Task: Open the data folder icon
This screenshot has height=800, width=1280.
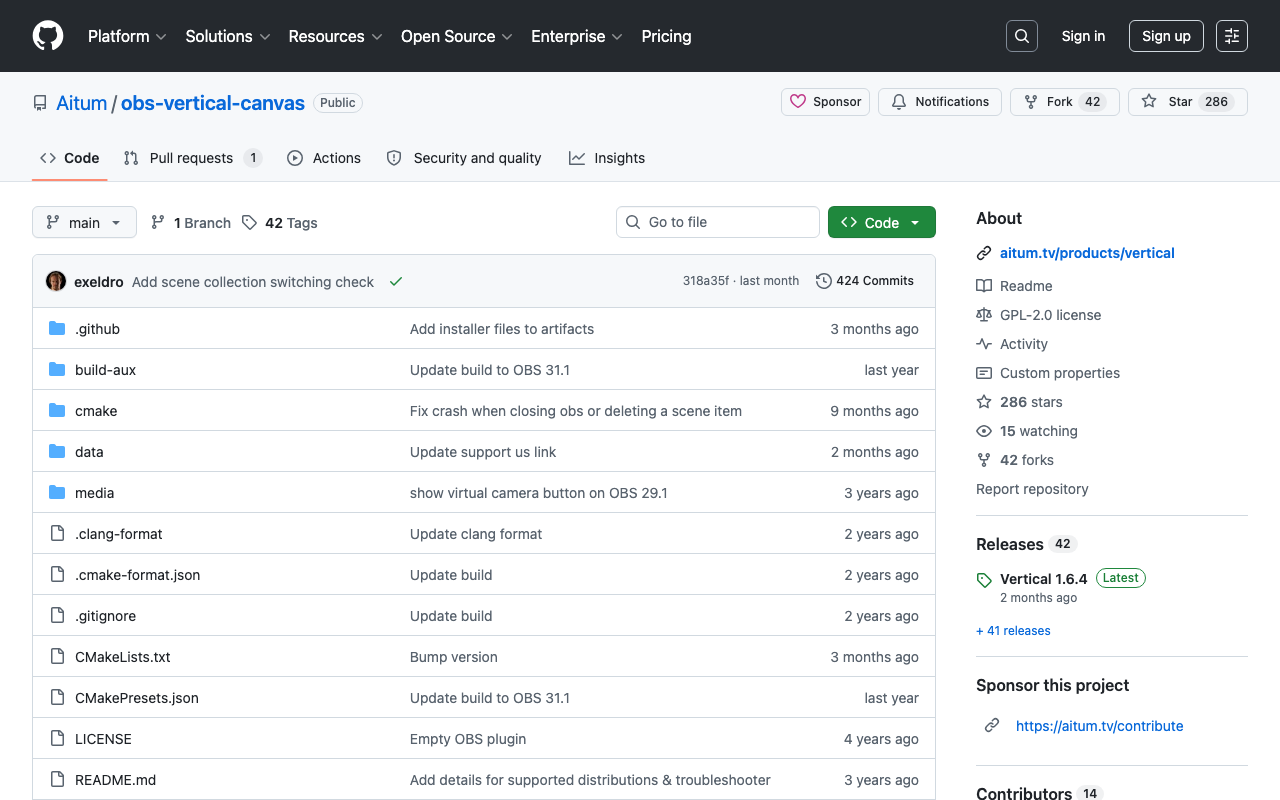Action: pyautogui.click(x=57, y=452)
